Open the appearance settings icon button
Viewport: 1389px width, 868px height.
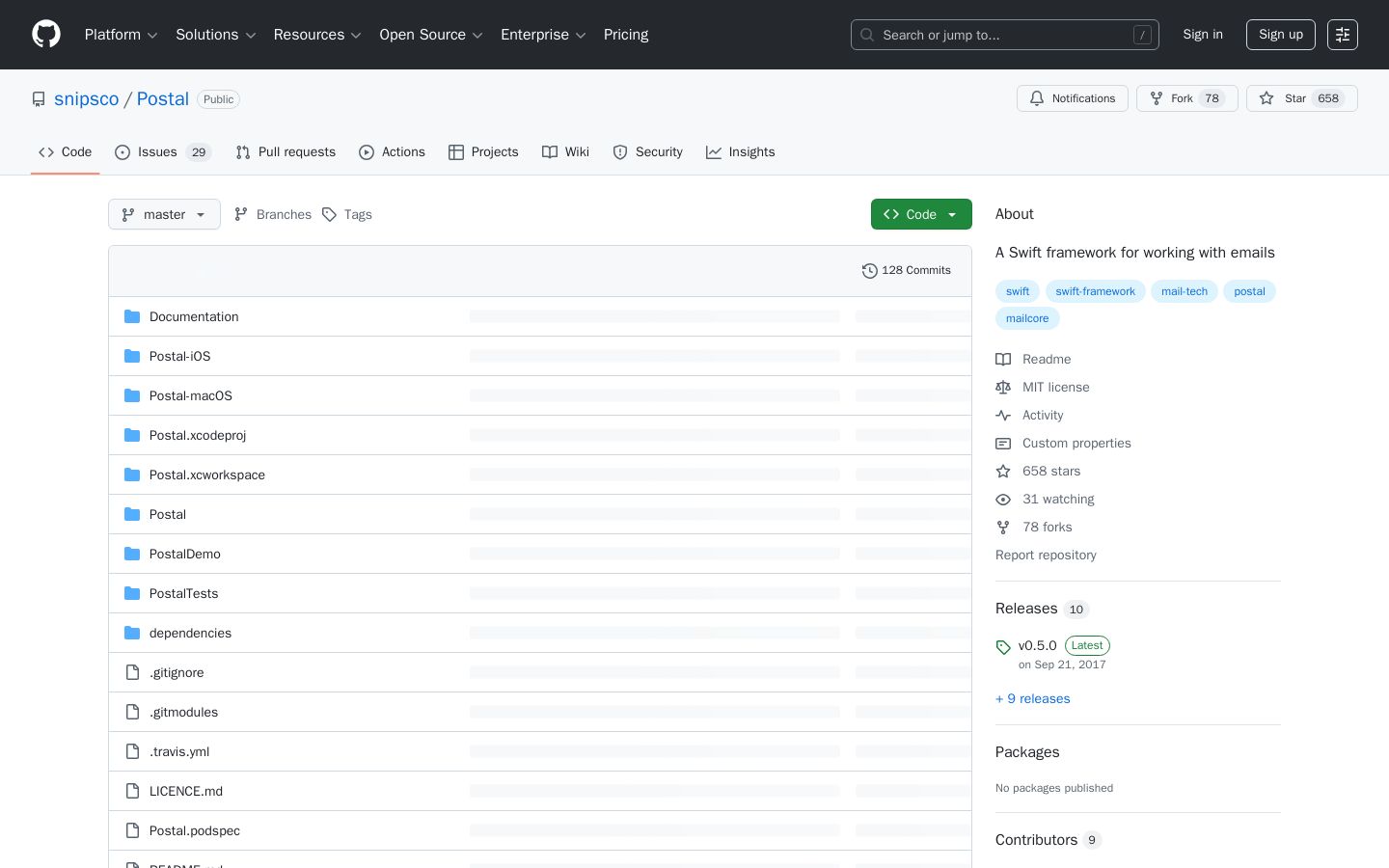click(1343, 35)
